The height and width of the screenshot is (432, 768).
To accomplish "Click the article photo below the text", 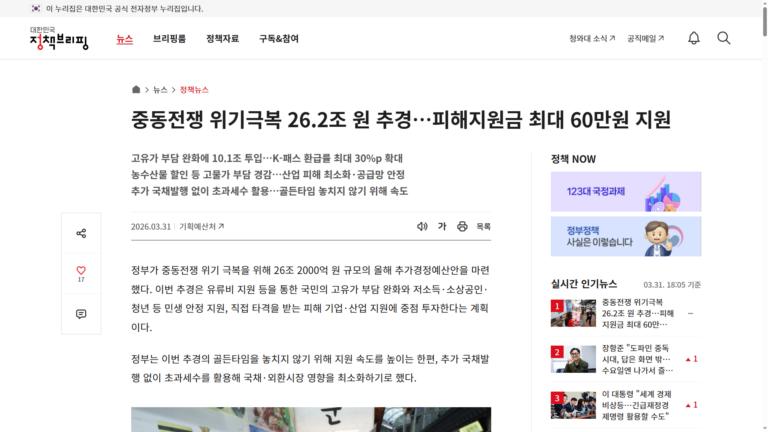I will (311, 419).
